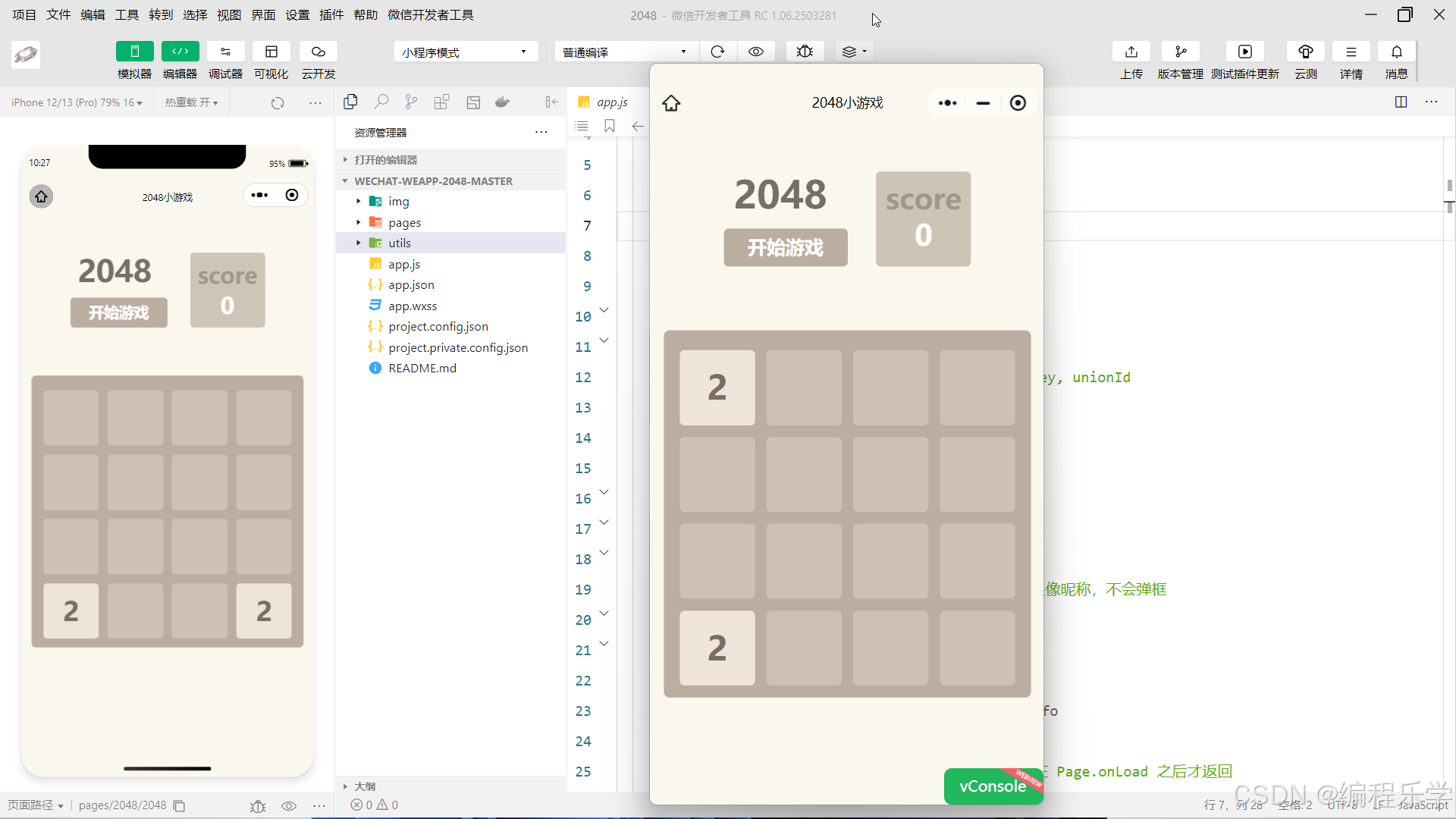
Task: Open the Upload (上传) toolbar icon
Action: coord(1131,52)
